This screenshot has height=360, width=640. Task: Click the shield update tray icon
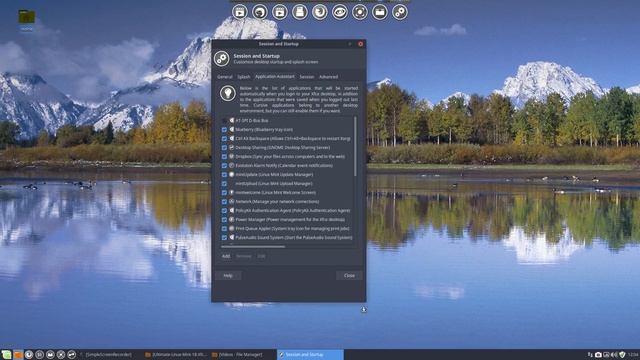[x=622, y=355]
